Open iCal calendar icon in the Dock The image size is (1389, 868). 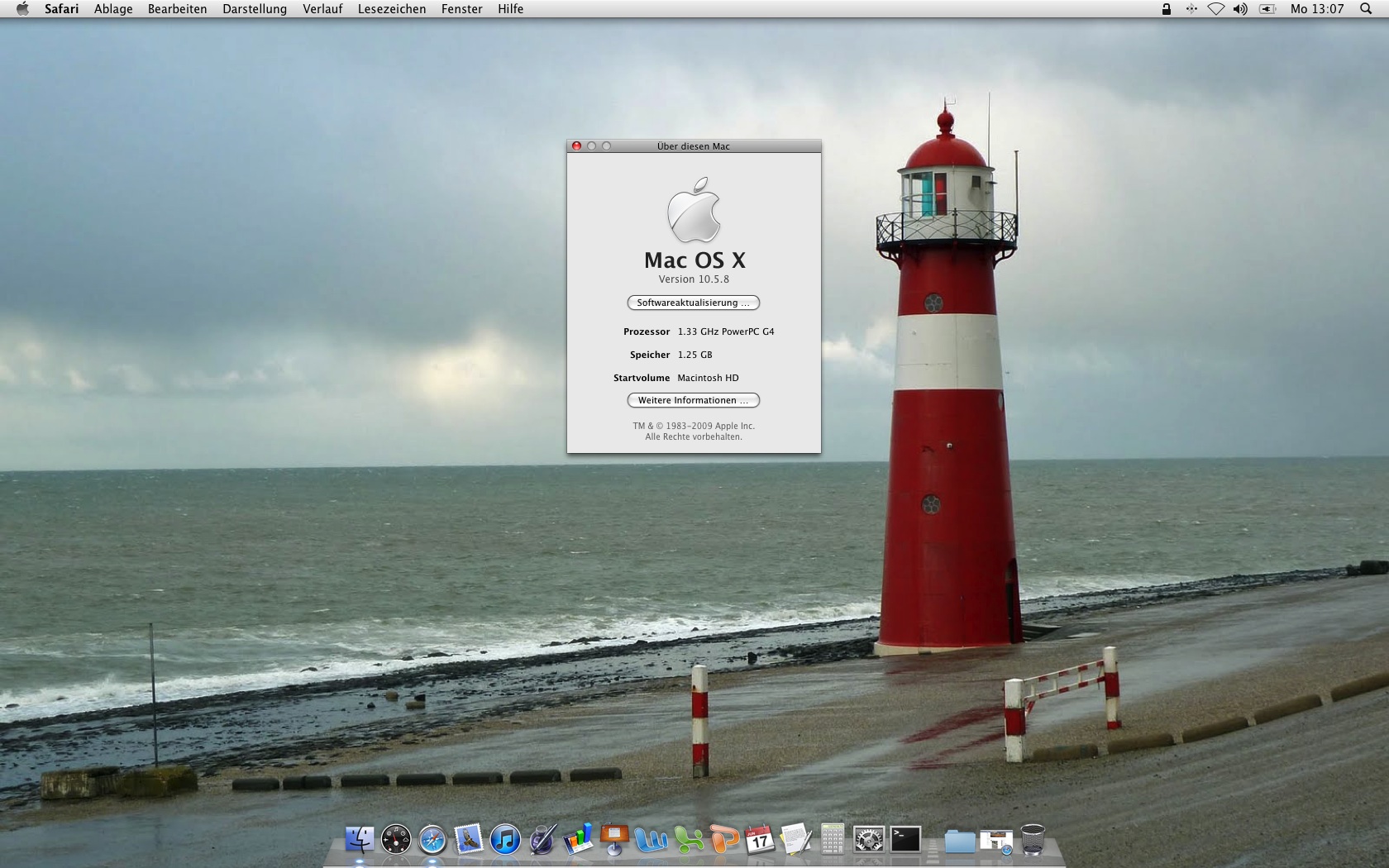click(760, 840)
